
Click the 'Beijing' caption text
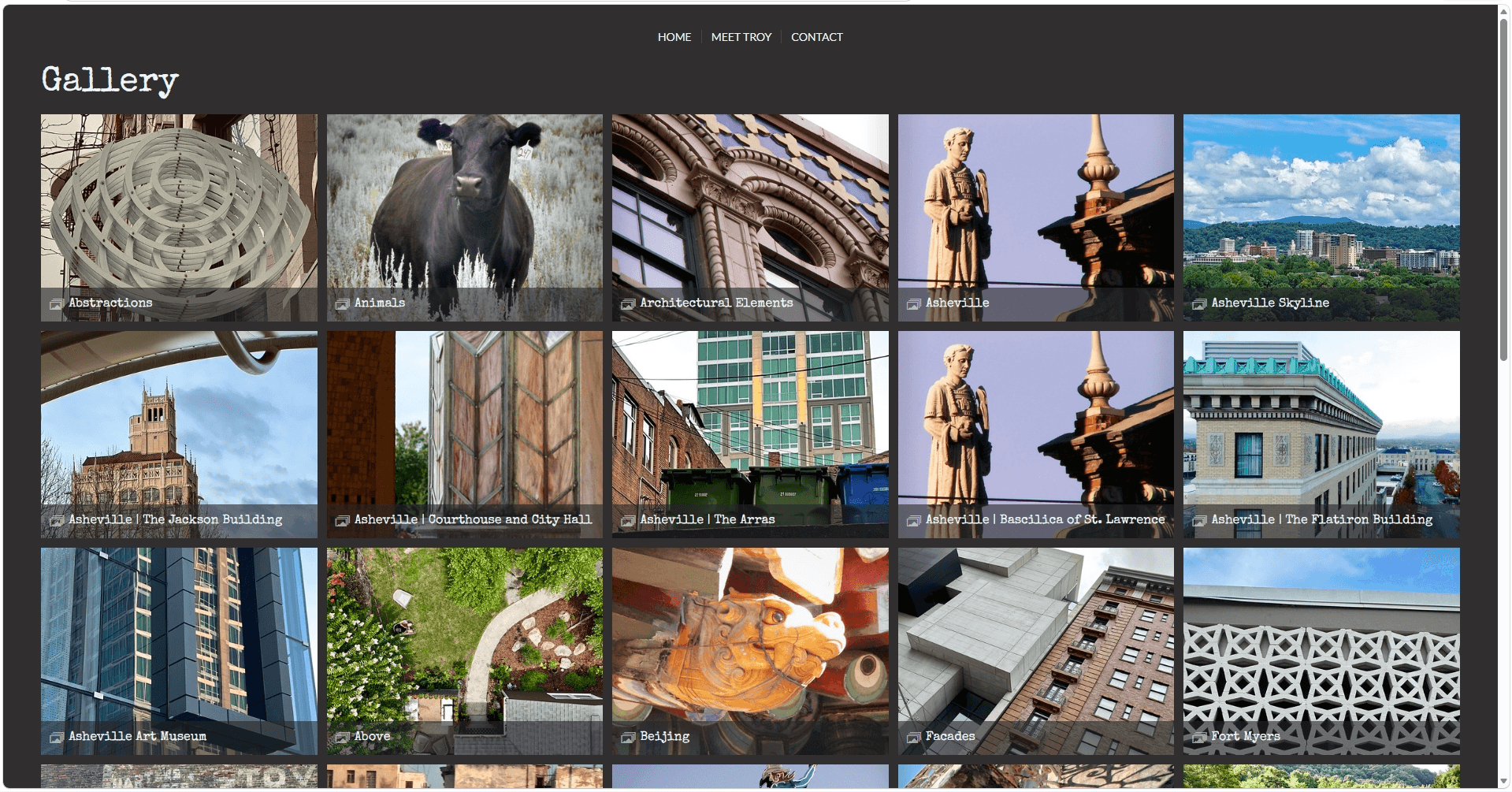(664, 736)
